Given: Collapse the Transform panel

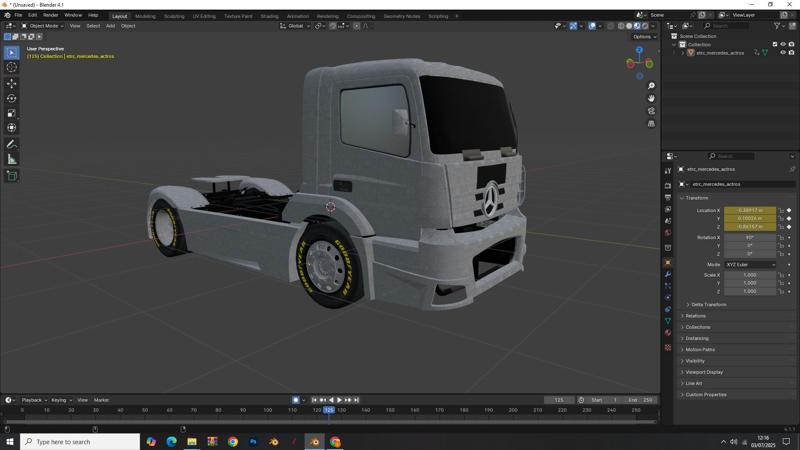Looking at the screenshot, I should click(x=697, y=198).
